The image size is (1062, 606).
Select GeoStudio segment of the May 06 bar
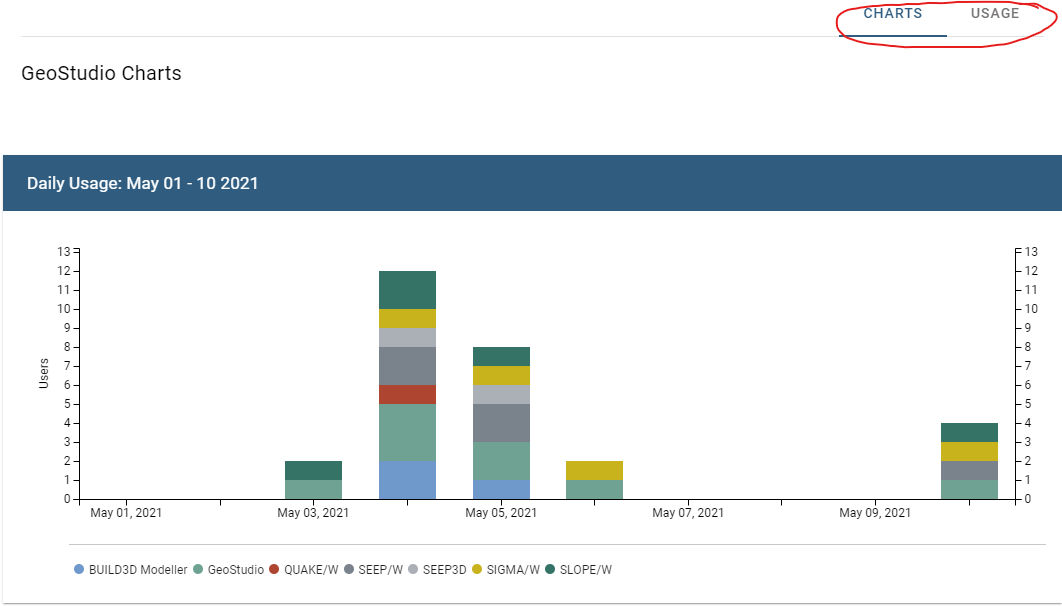[595, 490]
